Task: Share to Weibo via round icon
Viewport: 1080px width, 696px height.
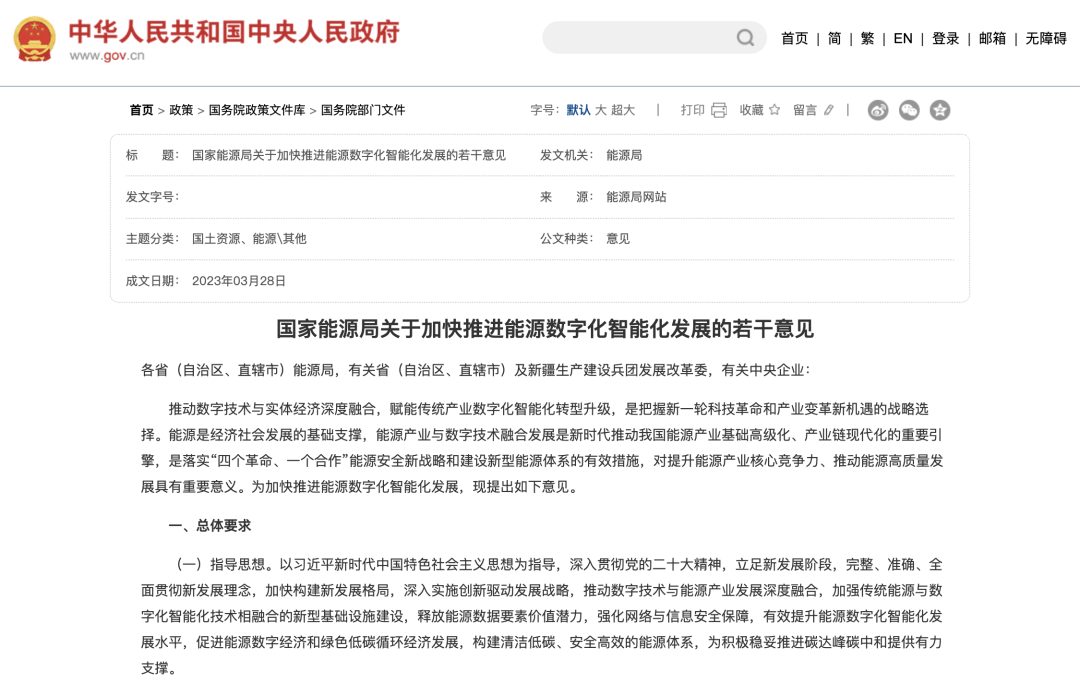Action: pyautogui.click(x=878, y=110)
